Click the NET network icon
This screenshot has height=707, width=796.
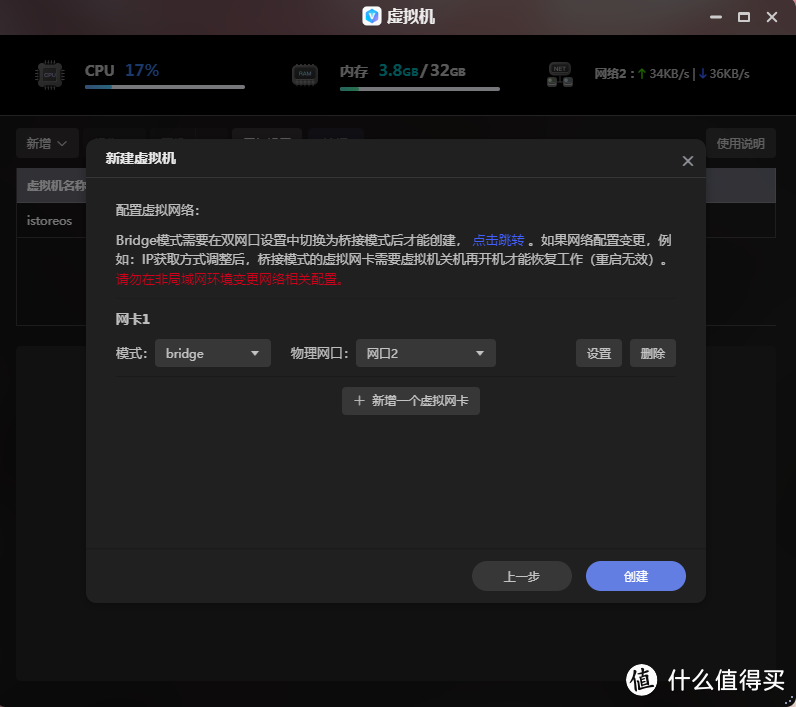coord(560,75)
